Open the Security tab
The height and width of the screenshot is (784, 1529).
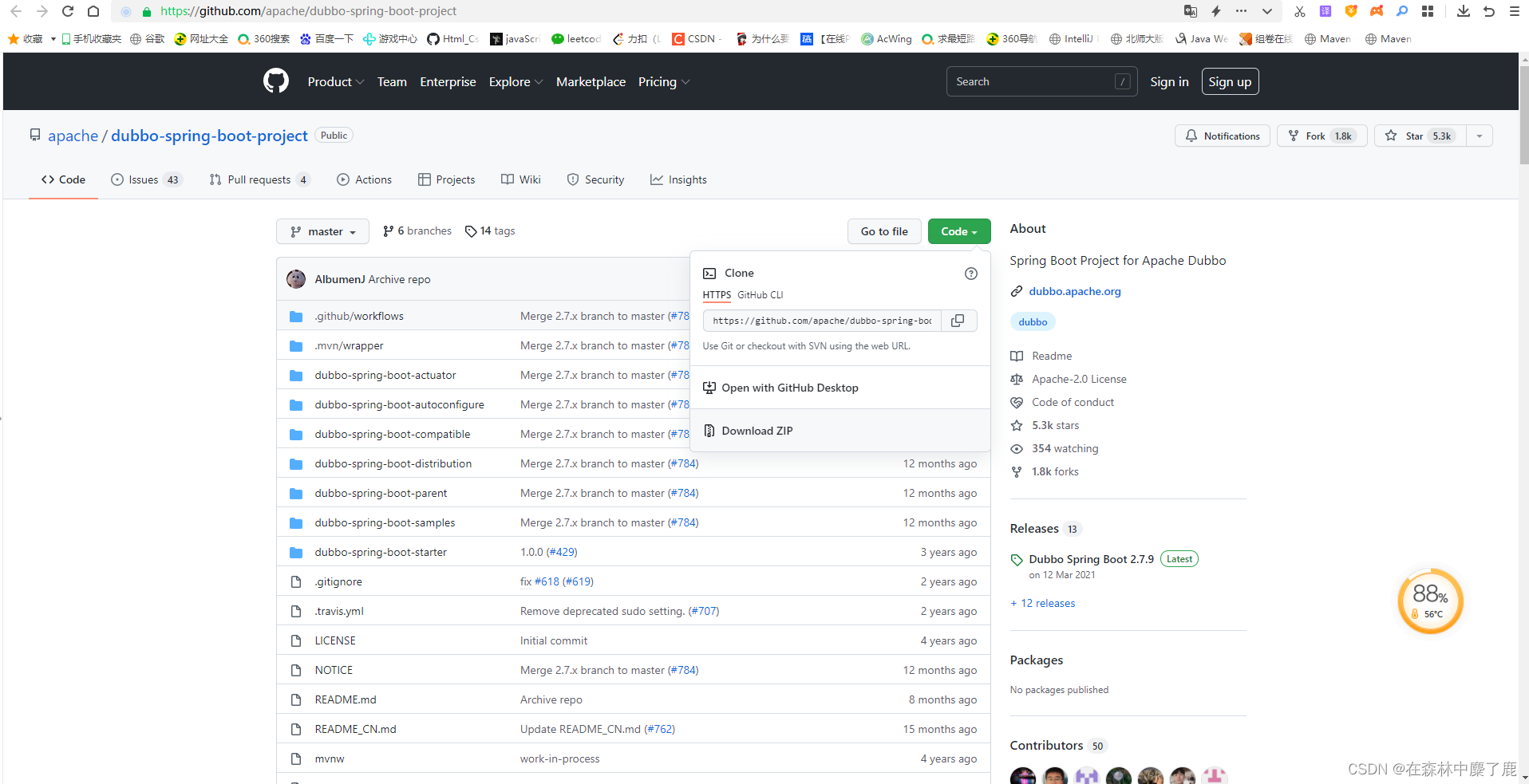tap(595, 180)
